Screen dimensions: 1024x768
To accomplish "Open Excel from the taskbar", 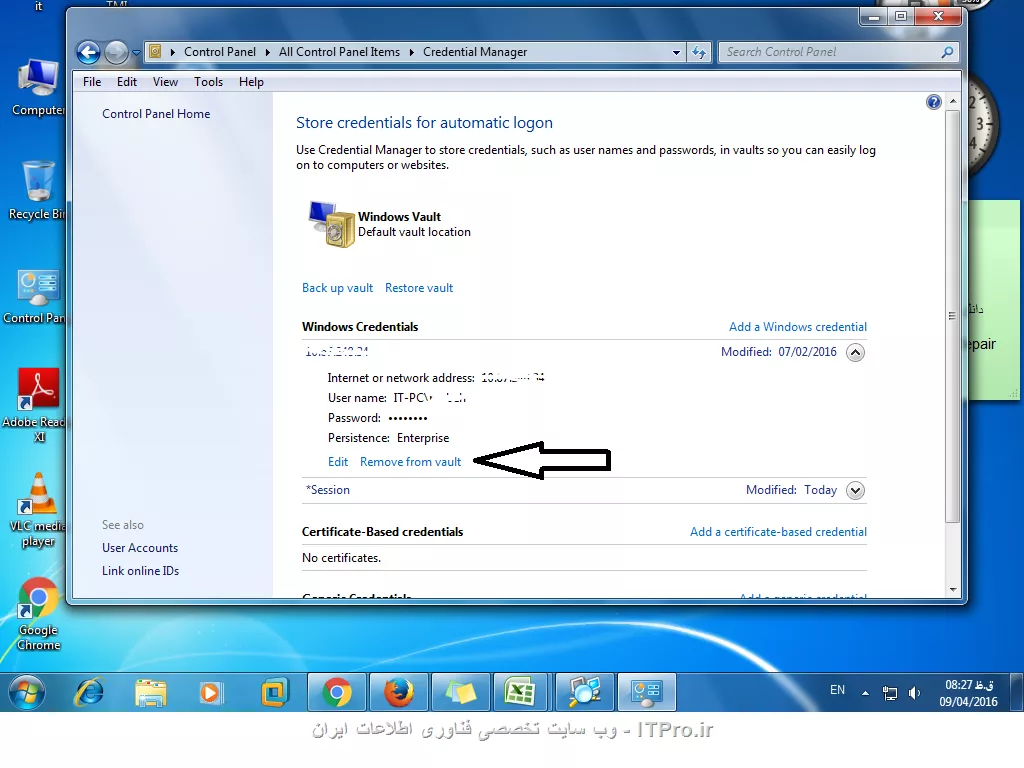I will tap(522, 692).
